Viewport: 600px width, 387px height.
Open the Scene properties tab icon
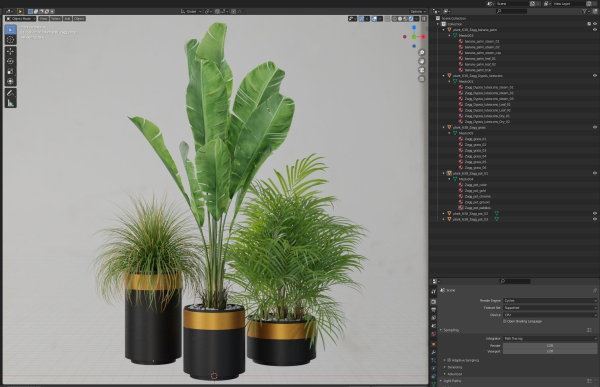click(x=434, y=326)
